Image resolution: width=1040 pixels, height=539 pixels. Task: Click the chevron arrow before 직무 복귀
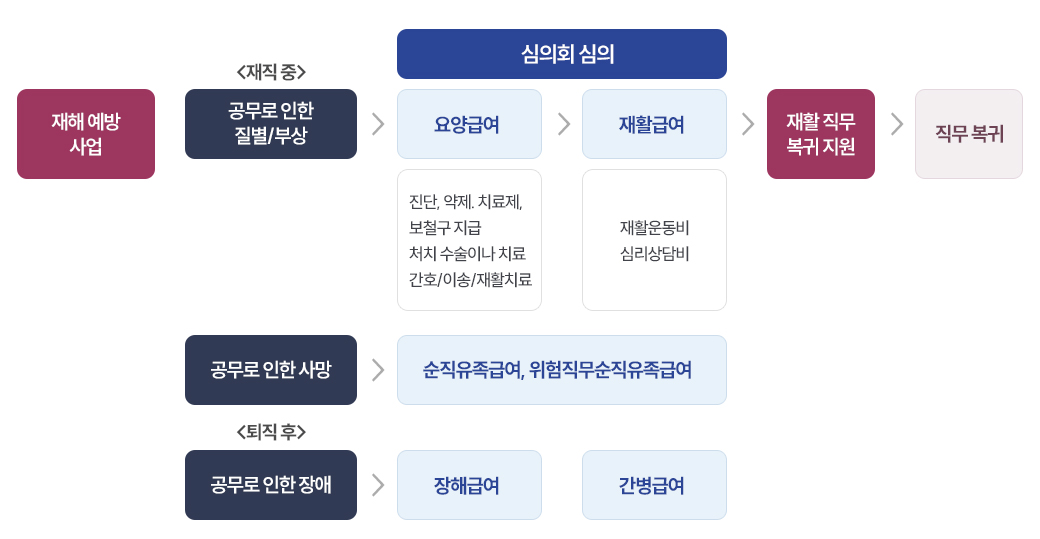[897, 124]
